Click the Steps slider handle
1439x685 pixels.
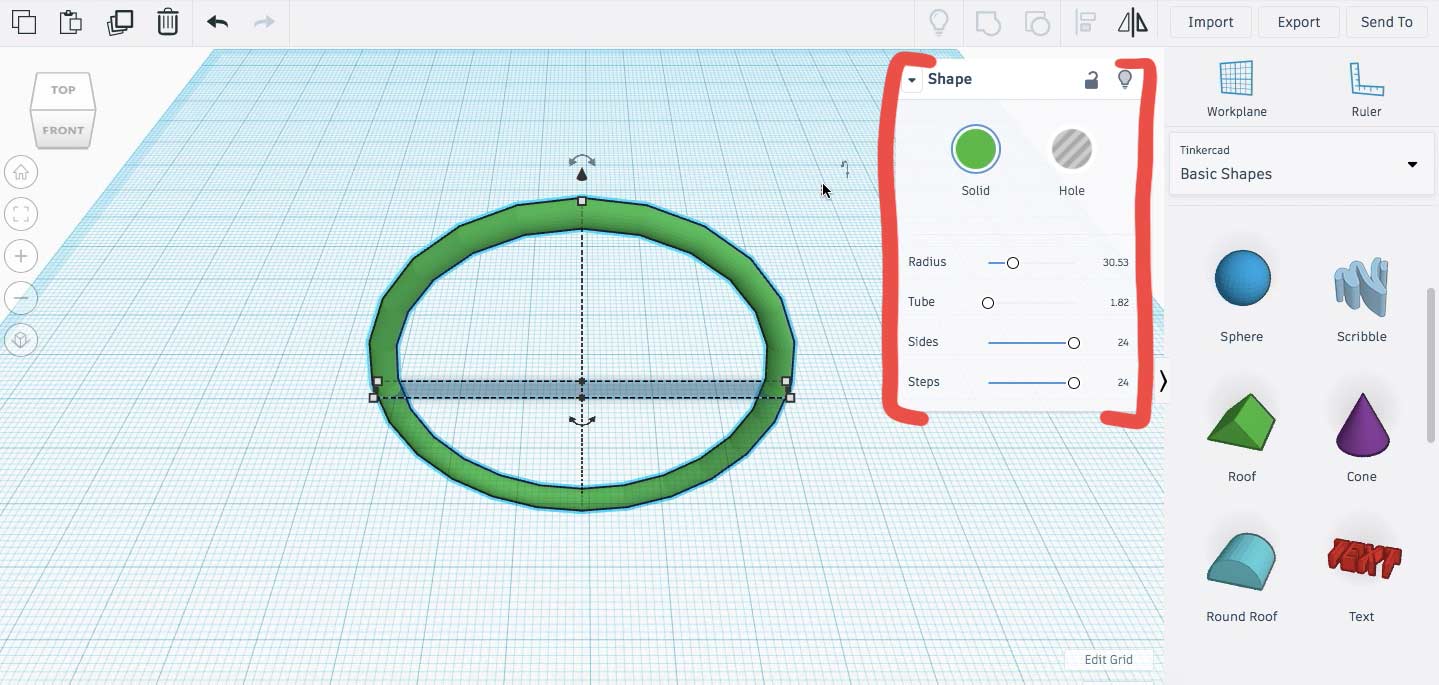tap(1074, 383)
